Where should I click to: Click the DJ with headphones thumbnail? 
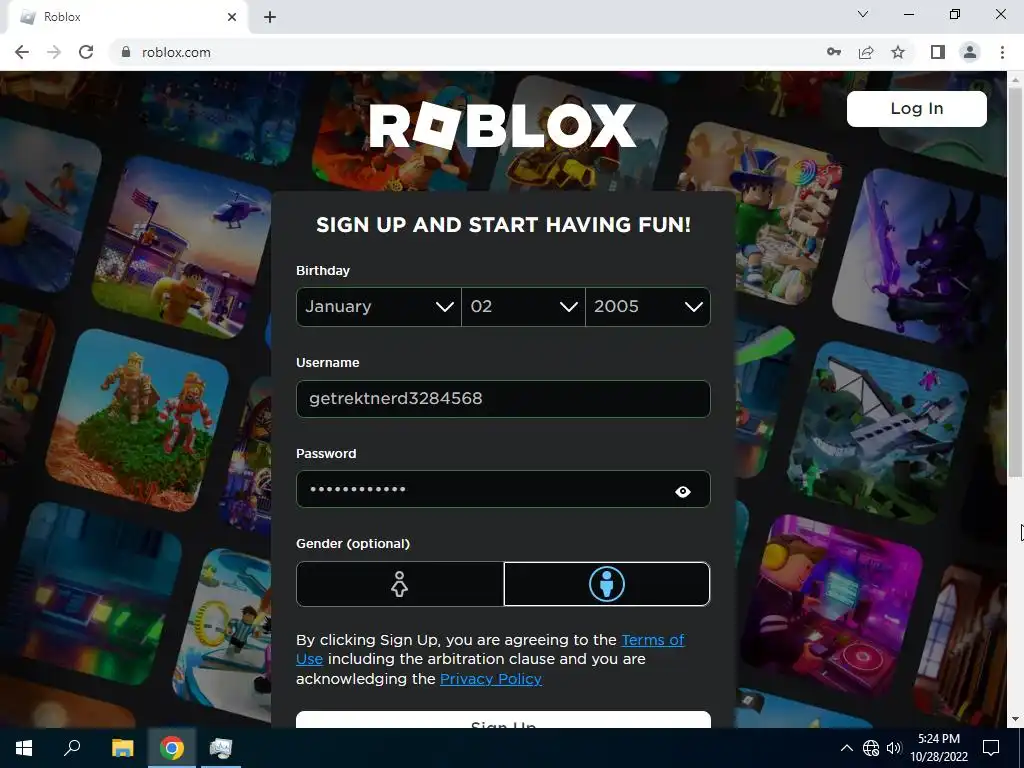tap(833, 607)
